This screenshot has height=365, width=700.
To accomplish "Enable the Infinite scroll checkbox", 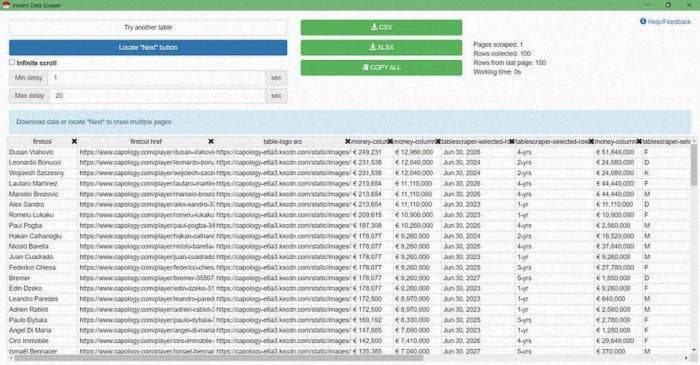I will click(12, 62).
